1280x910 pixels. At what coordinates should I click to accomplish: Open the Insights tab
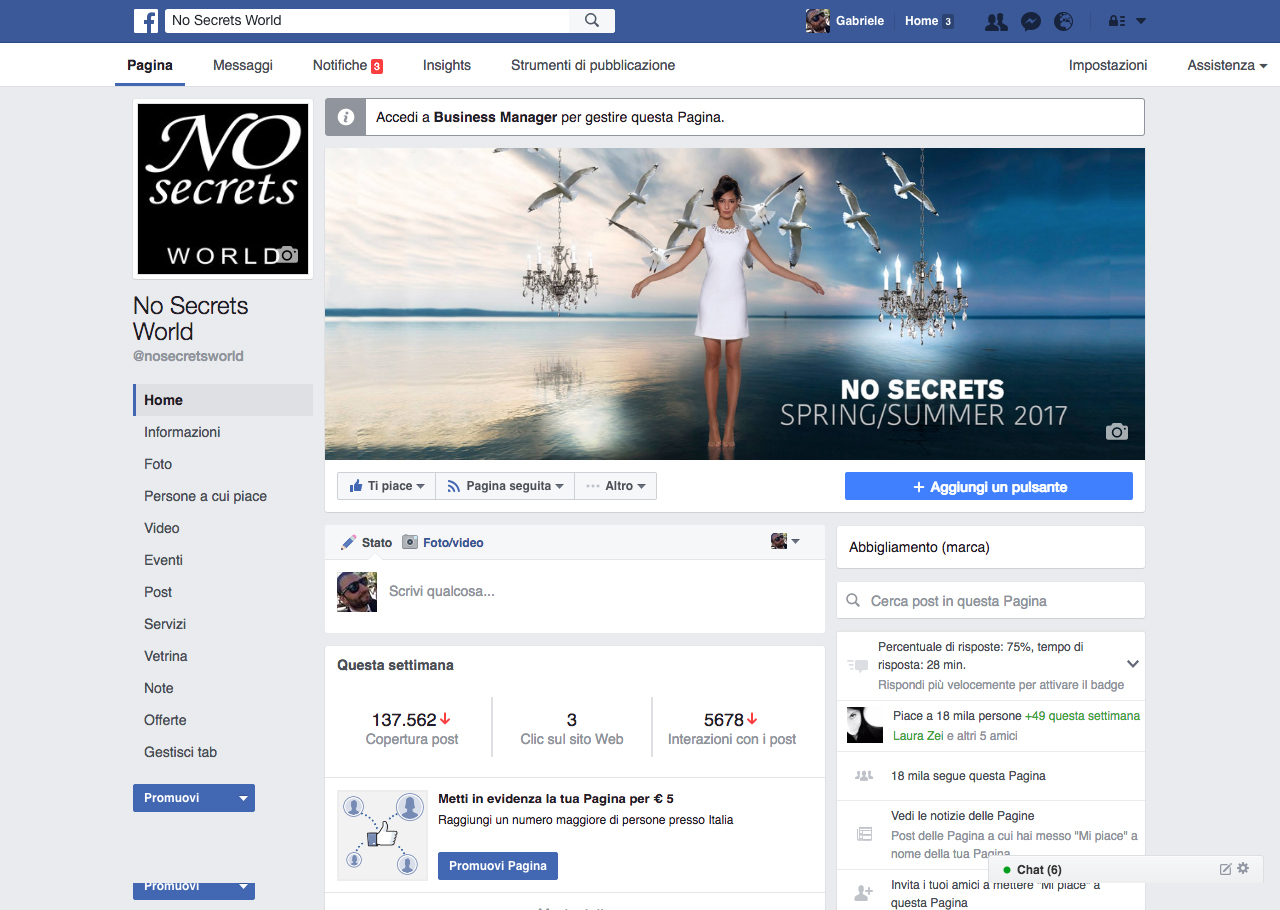point(447,65)
